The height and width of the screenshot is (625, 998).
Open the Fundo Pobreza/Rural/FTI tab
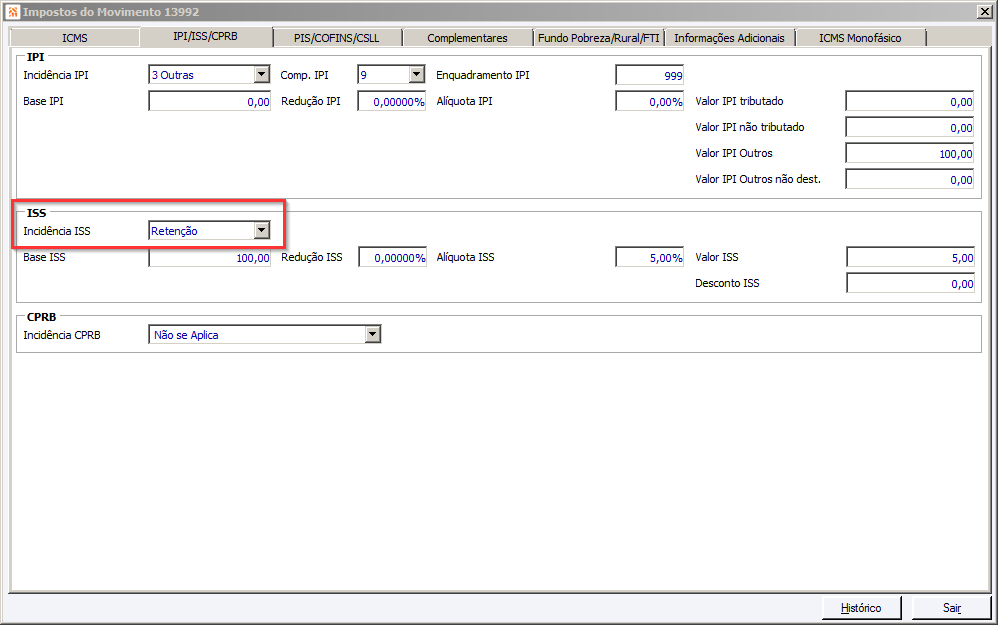click(x=598, y=38)
